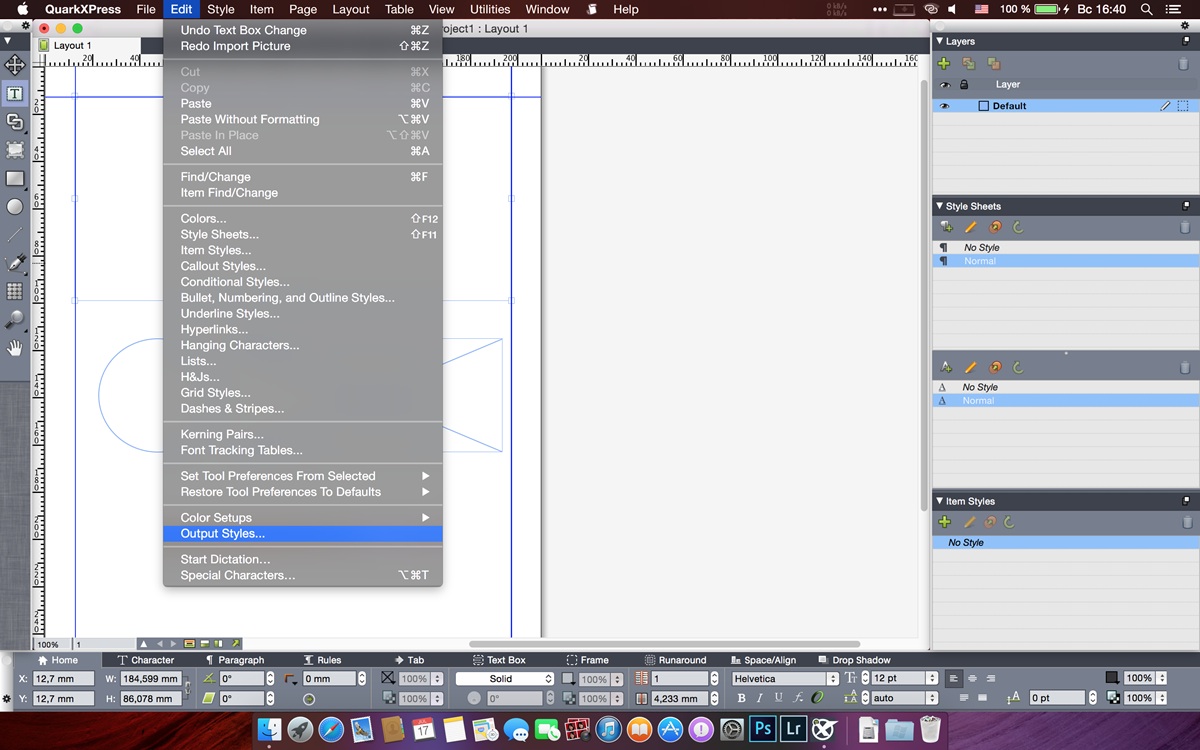The height and width of the screenshot is (750, 1200).
Task: Toggle visibility eye of Default layer
Action: click(944, 106)
